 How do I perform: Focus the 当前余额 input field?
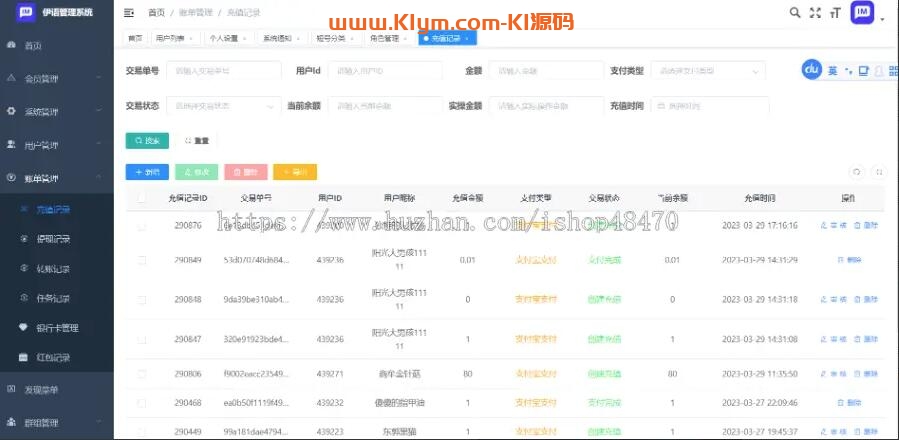(x=385, y=106)
